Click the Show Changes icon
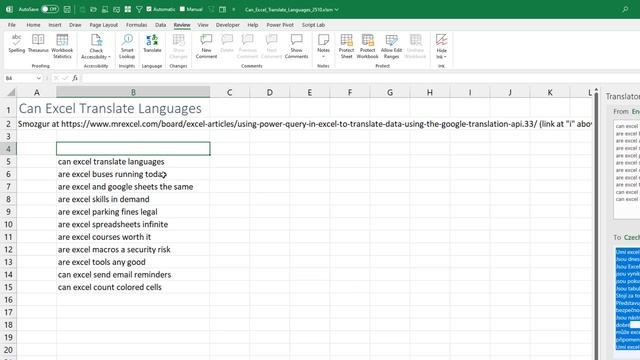 click(178, 40)
